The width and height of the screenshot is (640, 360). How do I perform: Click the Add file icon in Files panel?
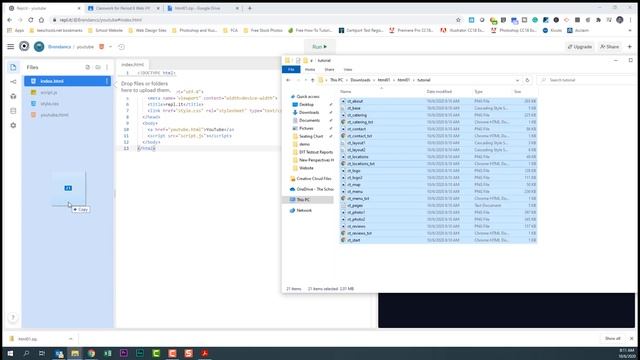coord(87,67)
